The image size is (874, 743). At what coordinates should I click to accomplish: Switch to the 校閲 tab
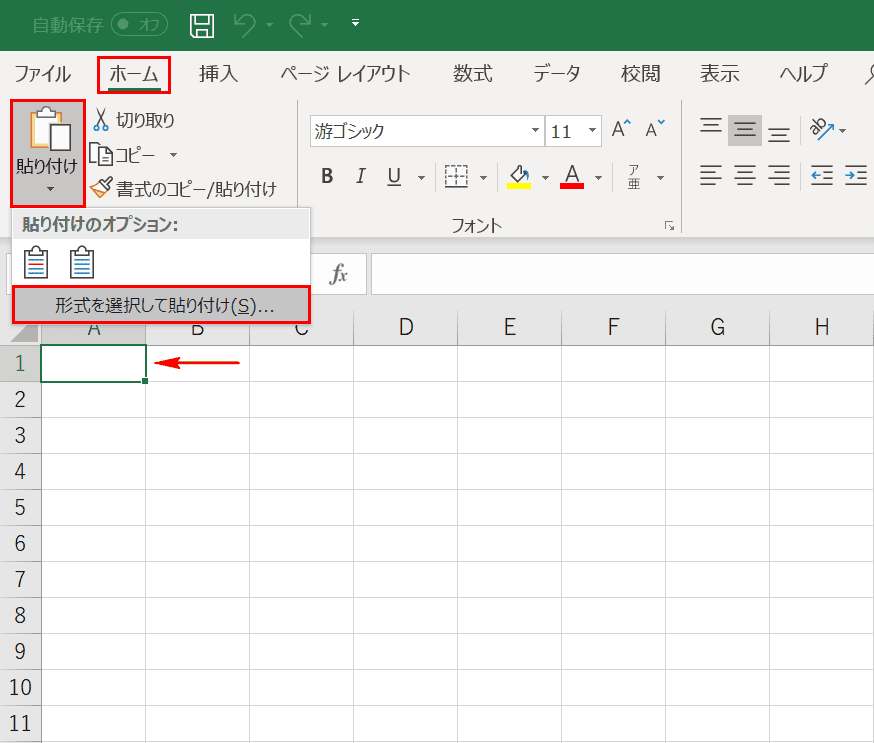[x=640, y=74]
